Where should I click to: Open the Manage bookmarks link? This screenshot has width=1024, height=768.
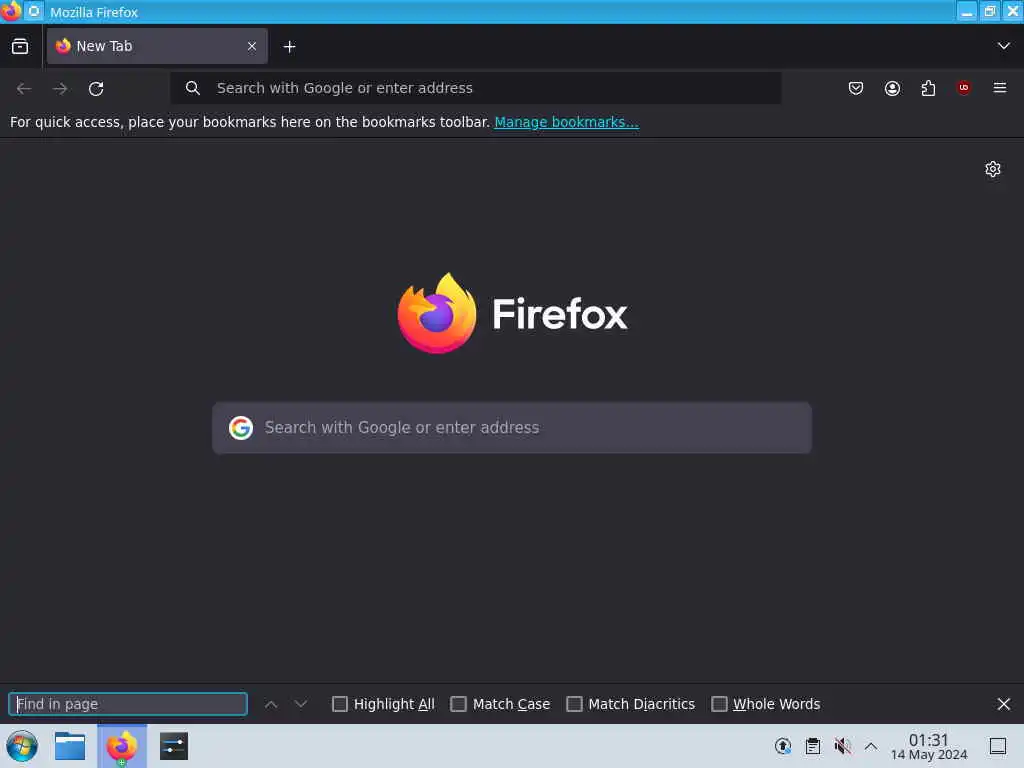click(566, 122)
